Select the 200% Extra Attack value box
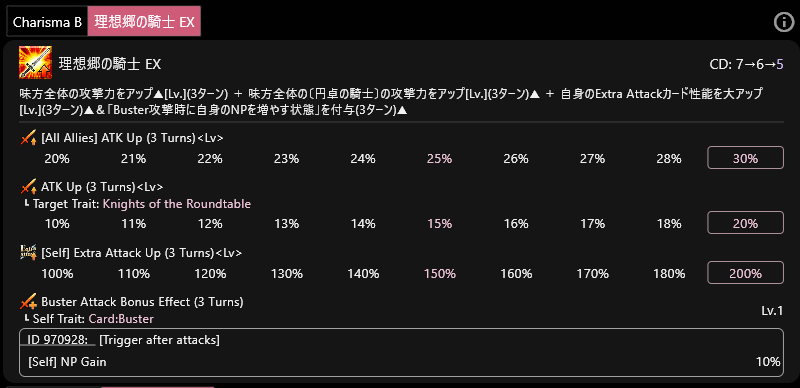This screenshot has width=800, height=388. coord(745,273)
